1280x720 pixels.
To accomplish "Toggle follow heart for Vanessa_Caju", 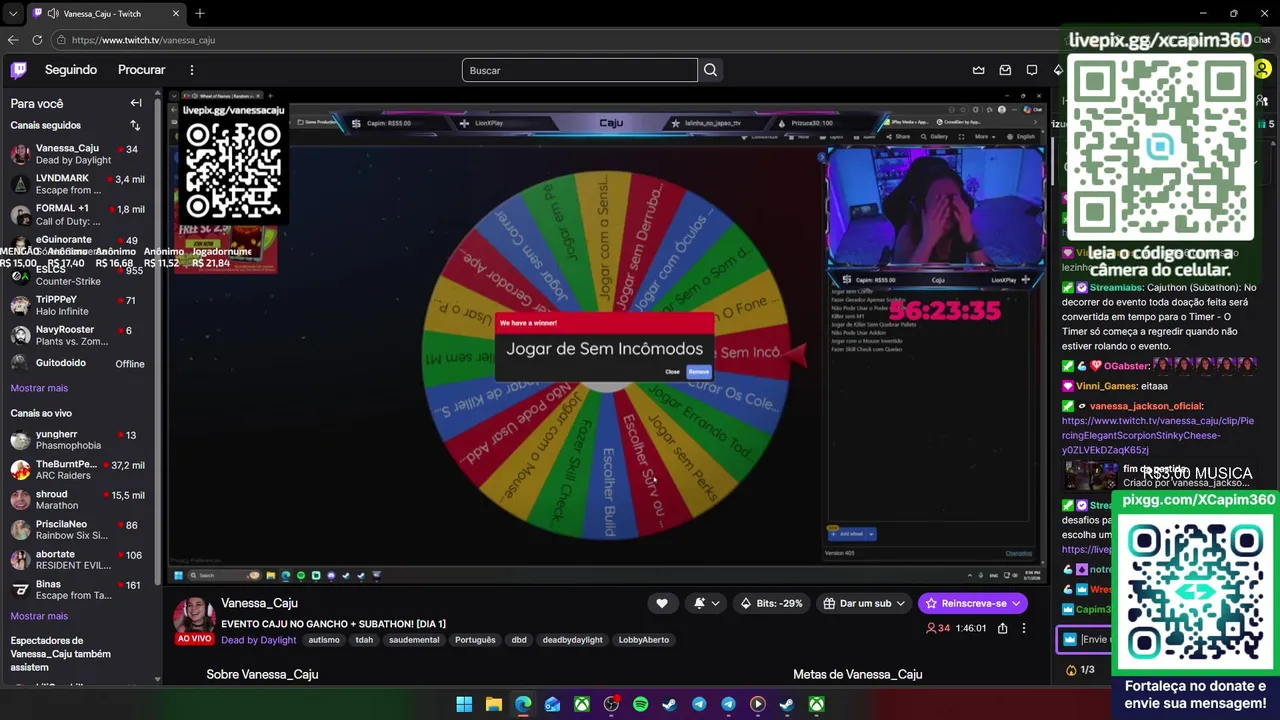I will pos(661,603).
